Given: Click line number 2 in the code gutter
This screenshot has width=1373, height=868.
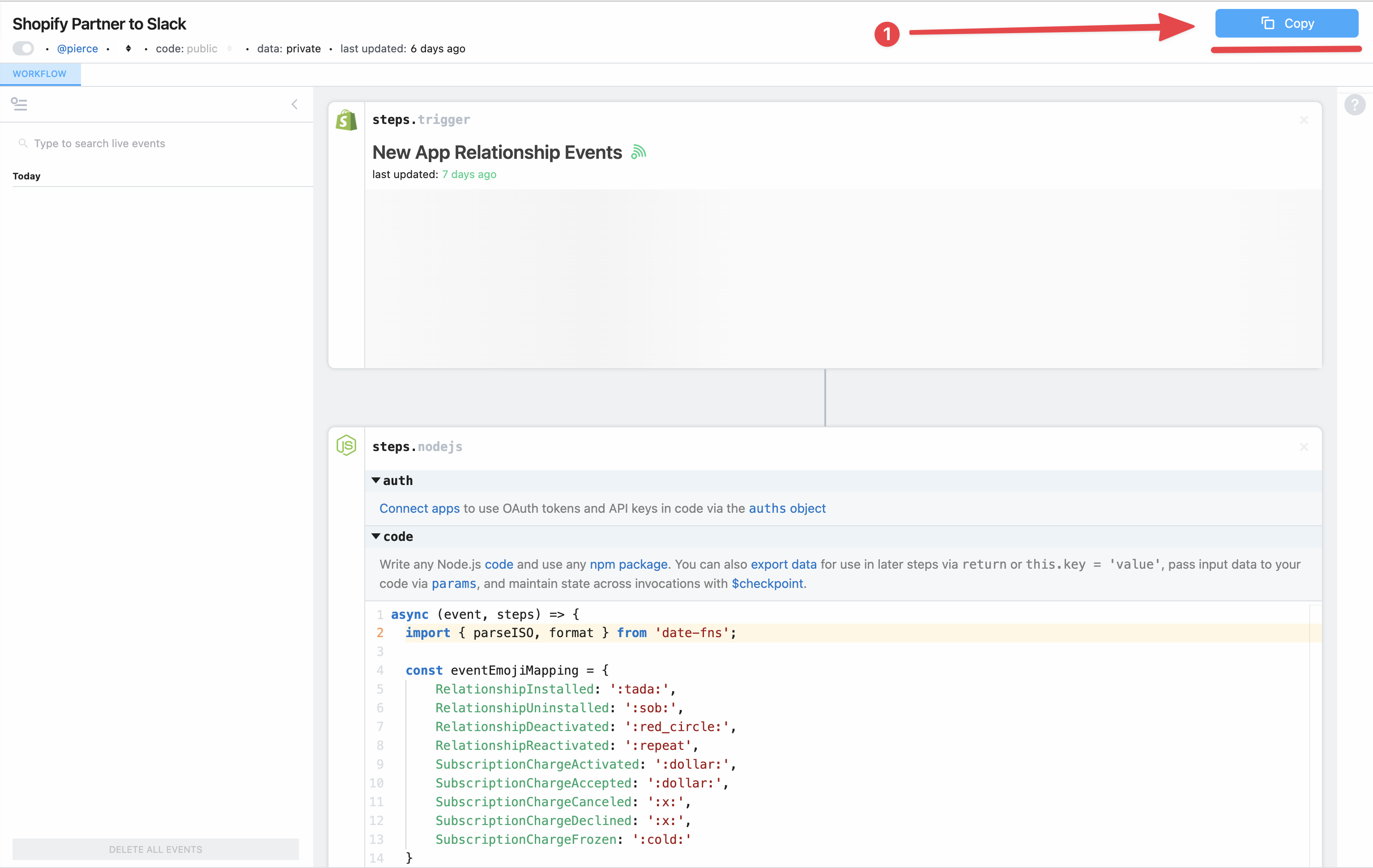Looking at the screenshot, I should click(380, 633).
